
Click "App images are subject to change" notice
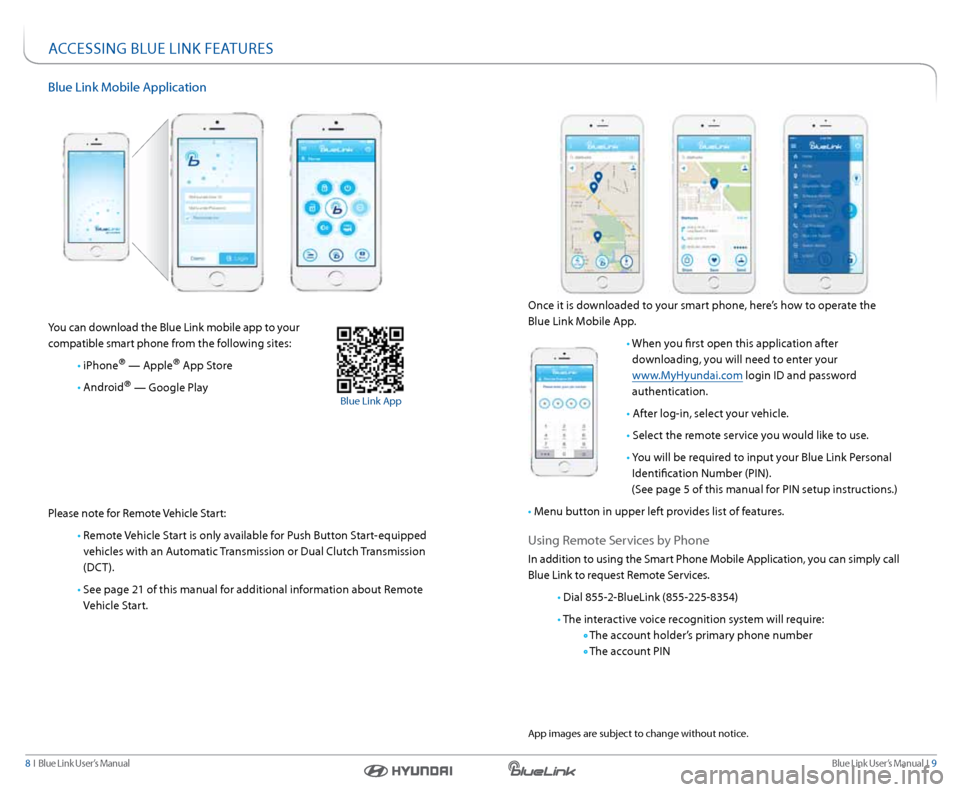click(638, 733)
